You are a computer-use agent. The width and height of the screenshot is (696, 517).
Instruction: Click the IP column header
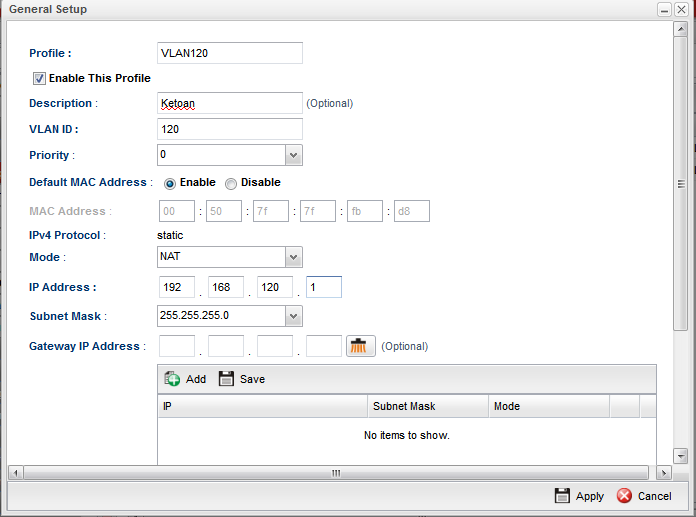[262, 407]
